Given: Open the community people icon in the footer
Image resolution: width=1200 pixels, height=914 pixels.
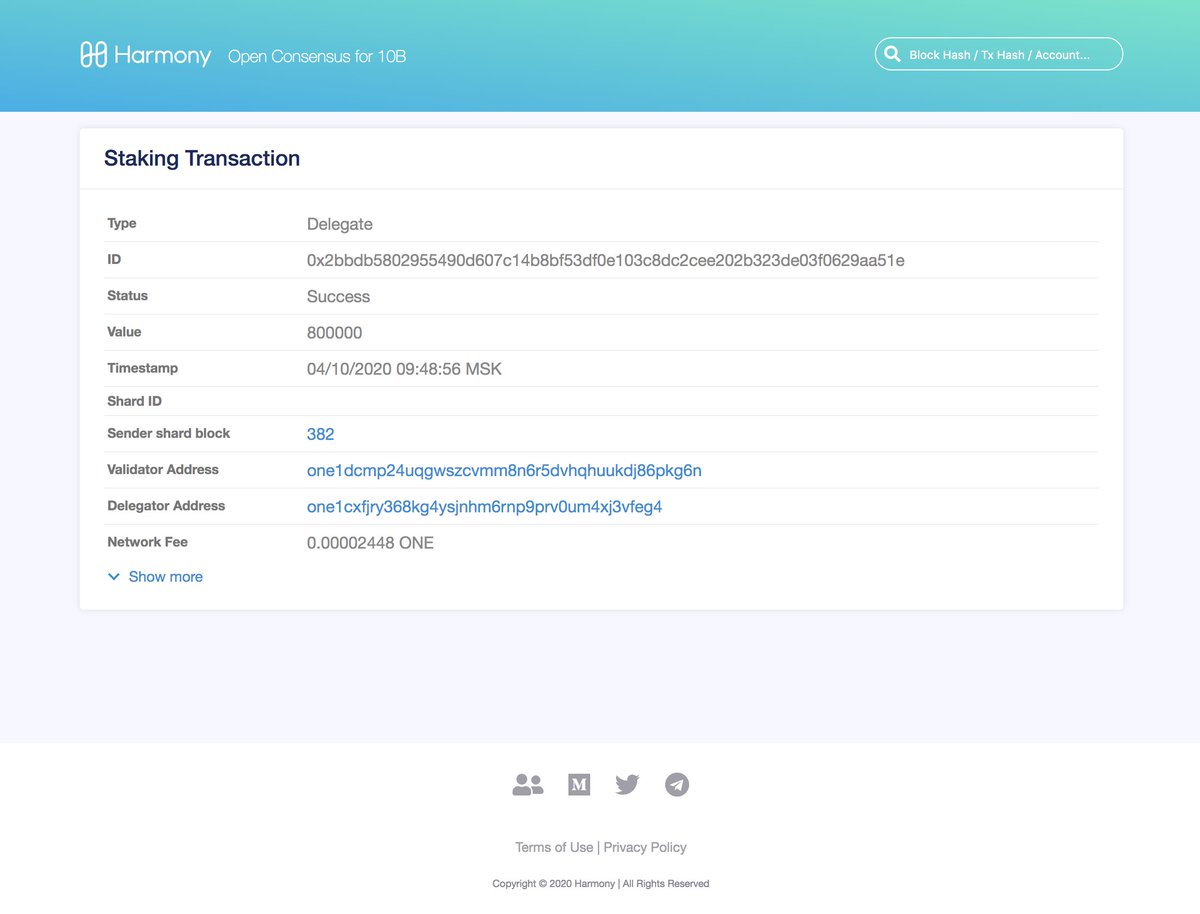Looking at the screenshot, I should click(528, 785).
